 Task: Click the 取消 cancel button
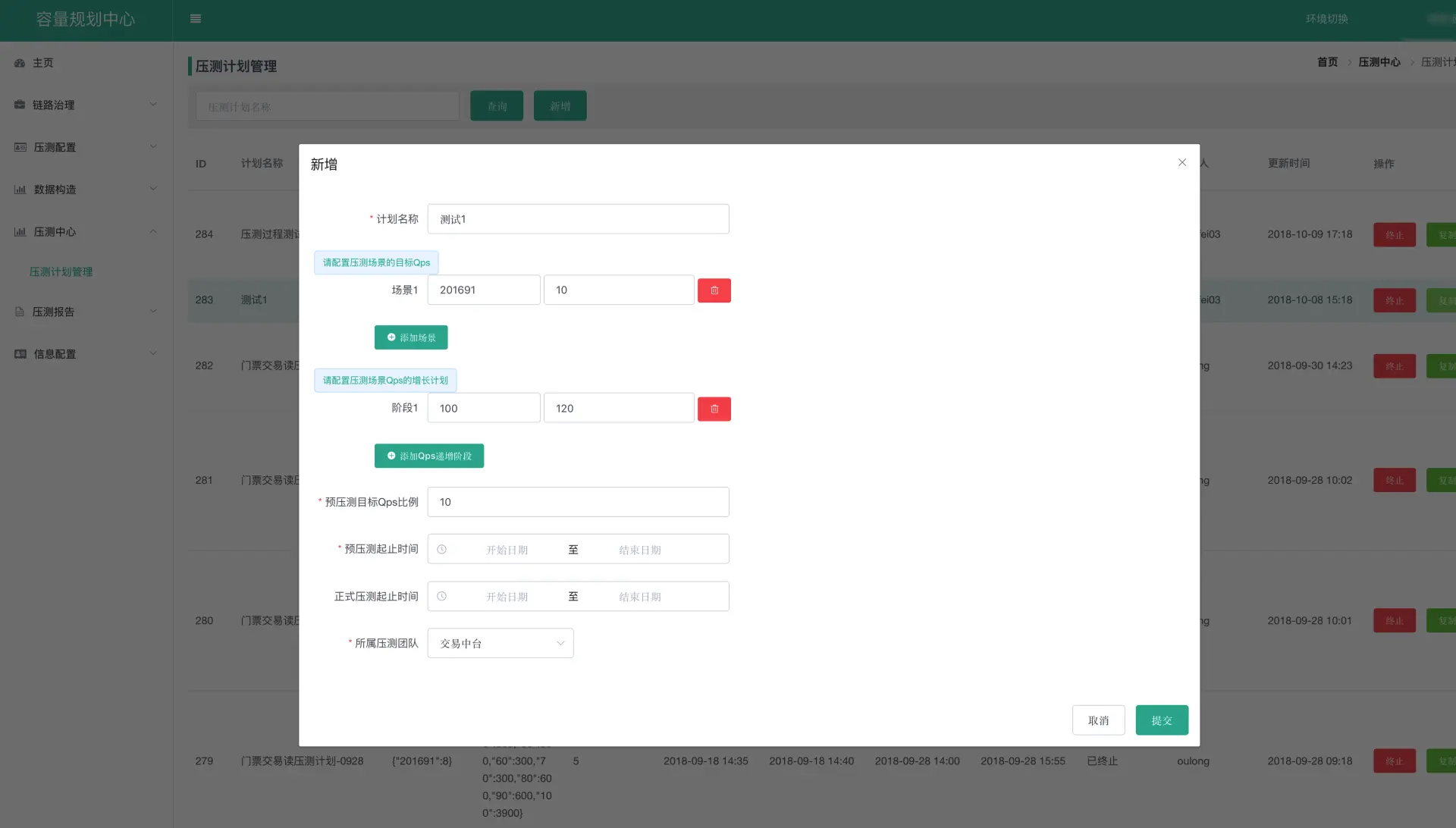point(1098,720)
